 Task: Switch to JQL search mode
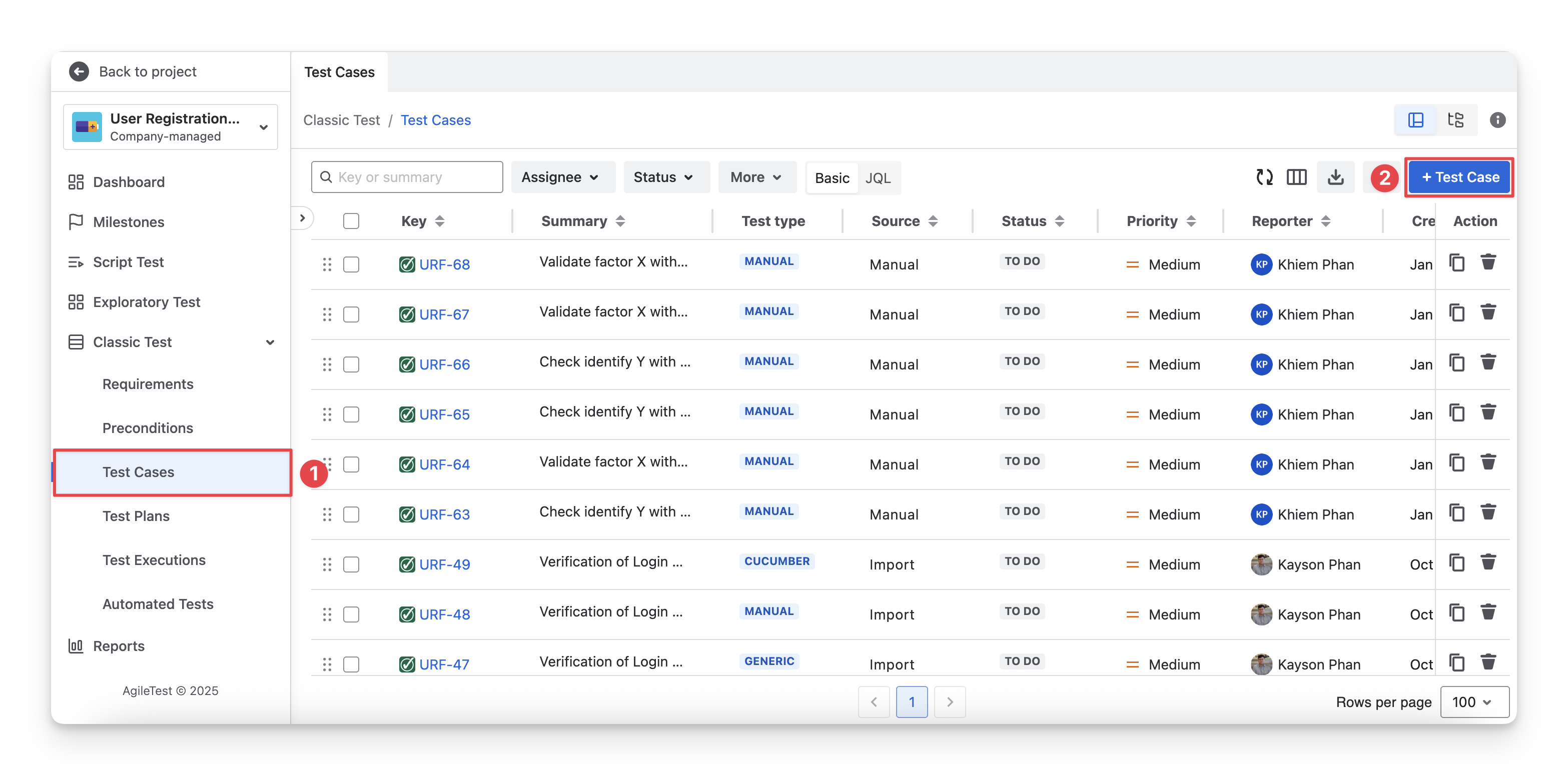point(878,178)
